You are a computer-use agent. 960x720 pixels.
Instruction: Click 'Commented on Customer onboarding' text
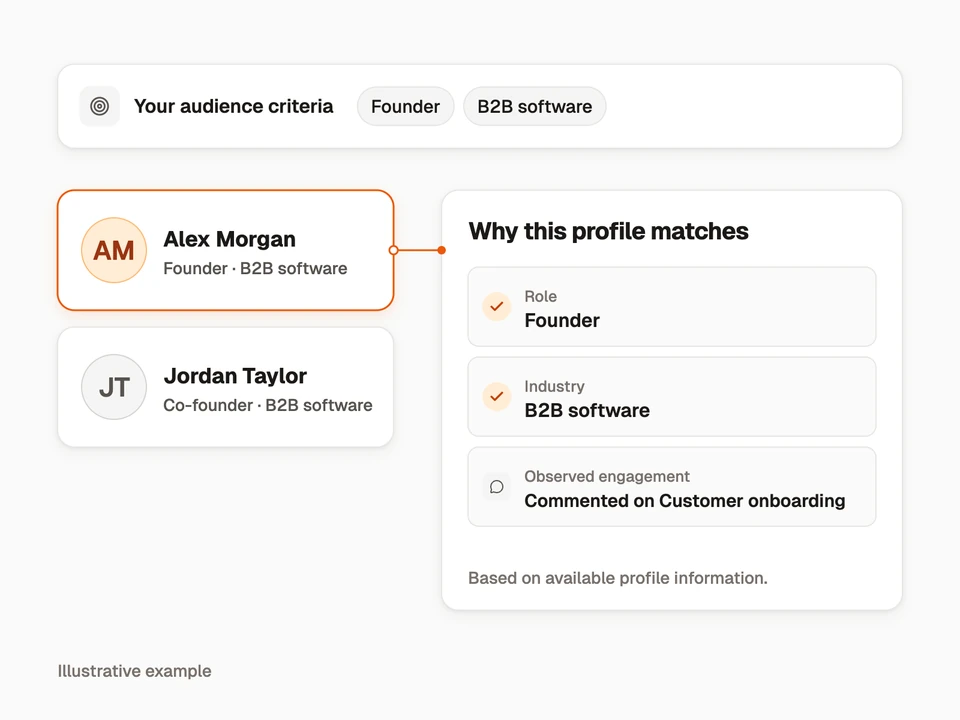[684, 501]
